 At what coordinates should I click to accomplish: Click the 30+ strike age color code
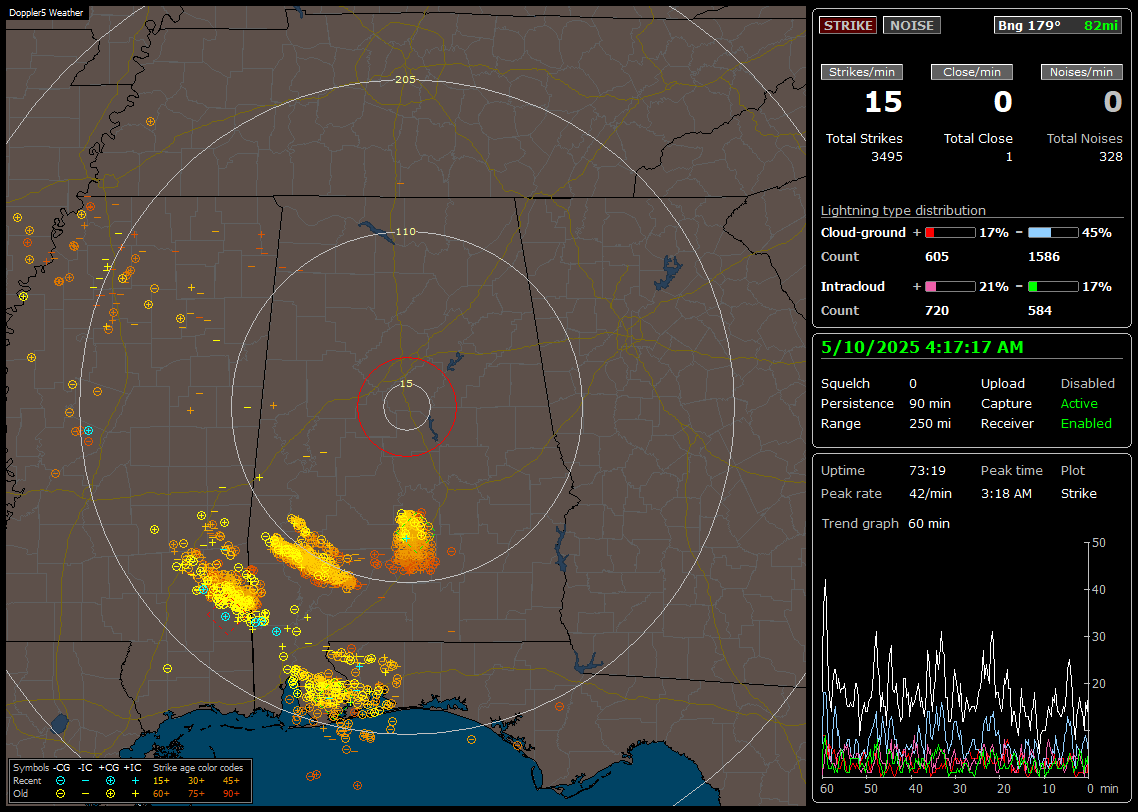click(x=196, y=781)
